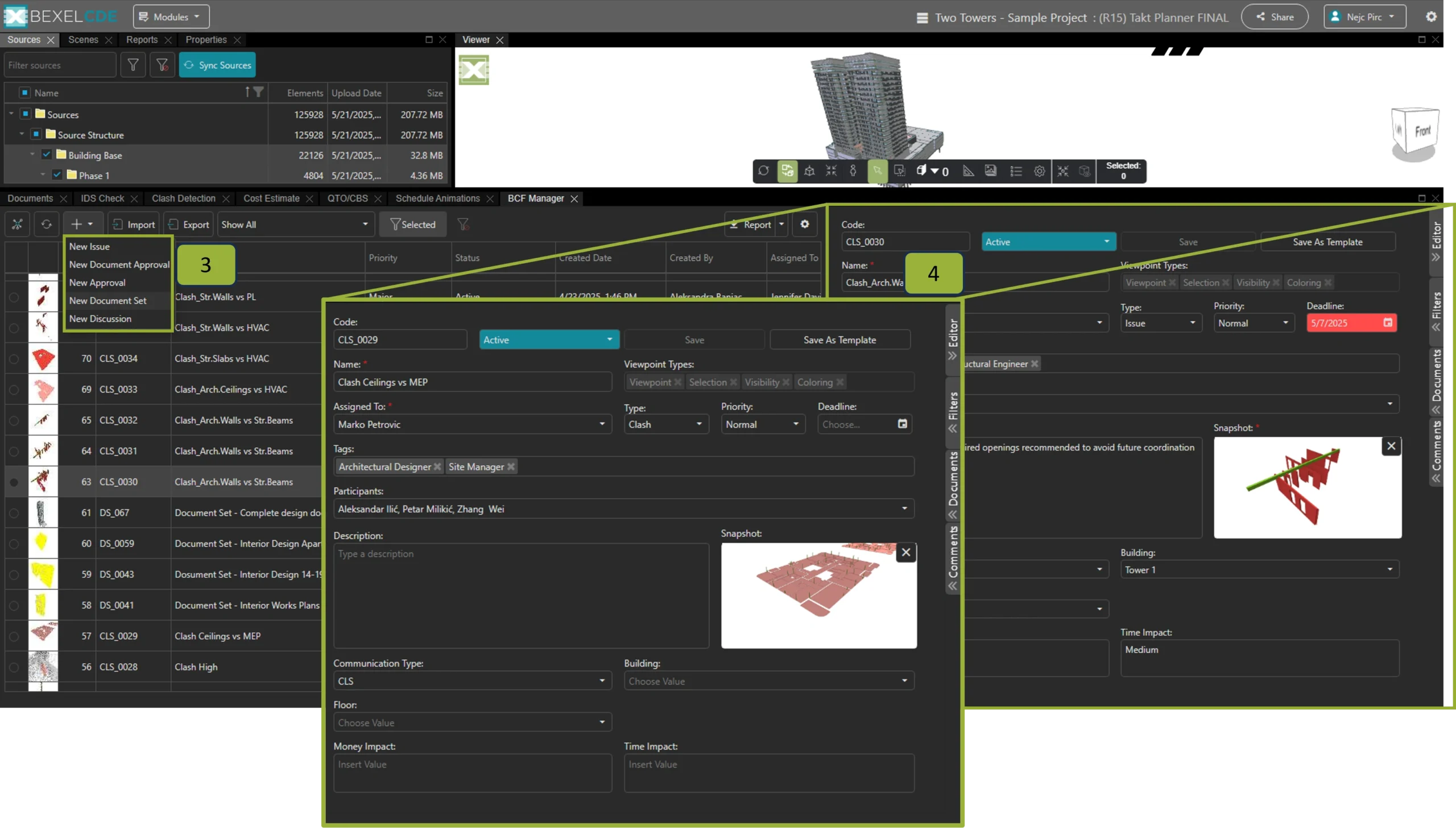Viewport: 1456px width, 828px height.
Task: Click the zoom-to-fit arrows icon in viewer toolbar
Action: point(831,171)
